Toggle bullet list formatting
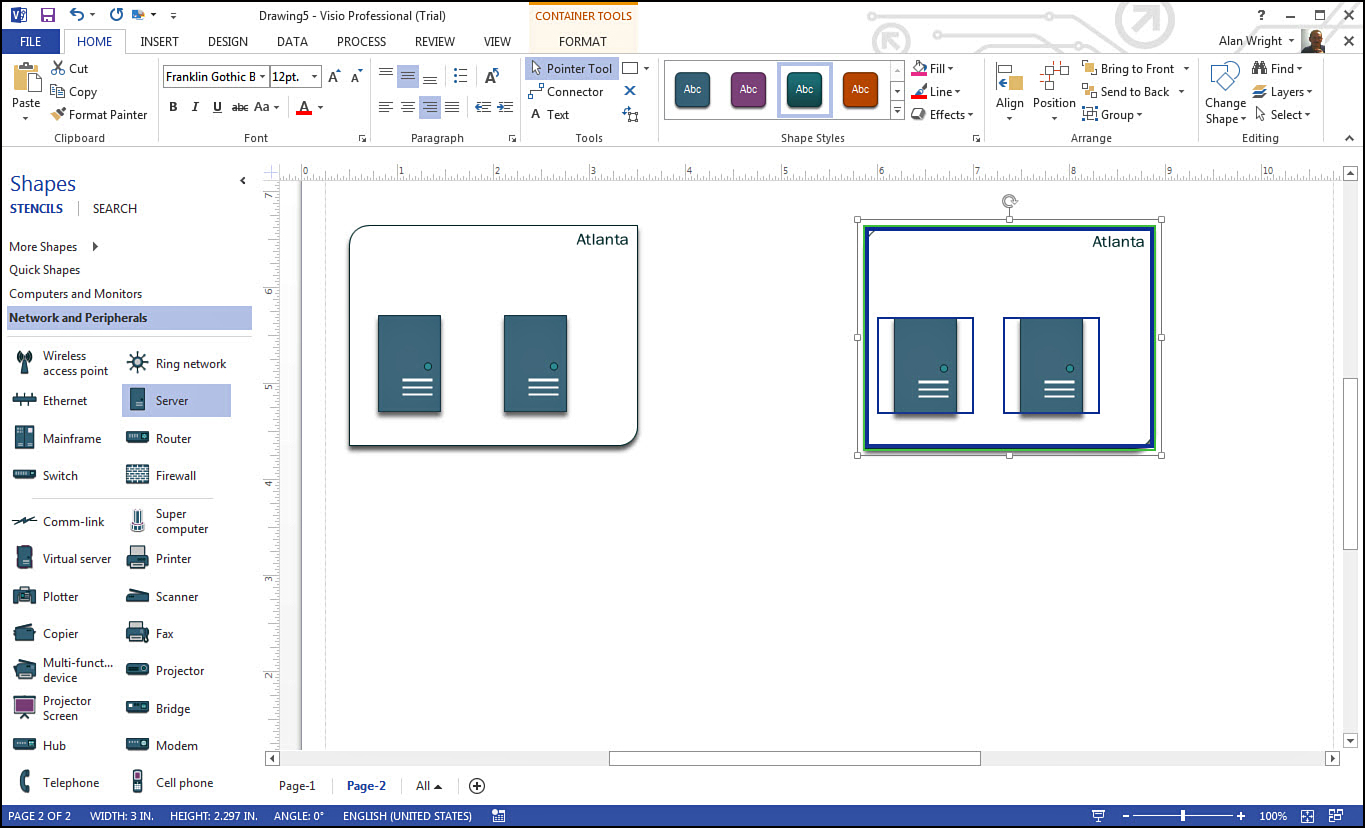This screenshot has height=828, width=1365. (460, 76)
